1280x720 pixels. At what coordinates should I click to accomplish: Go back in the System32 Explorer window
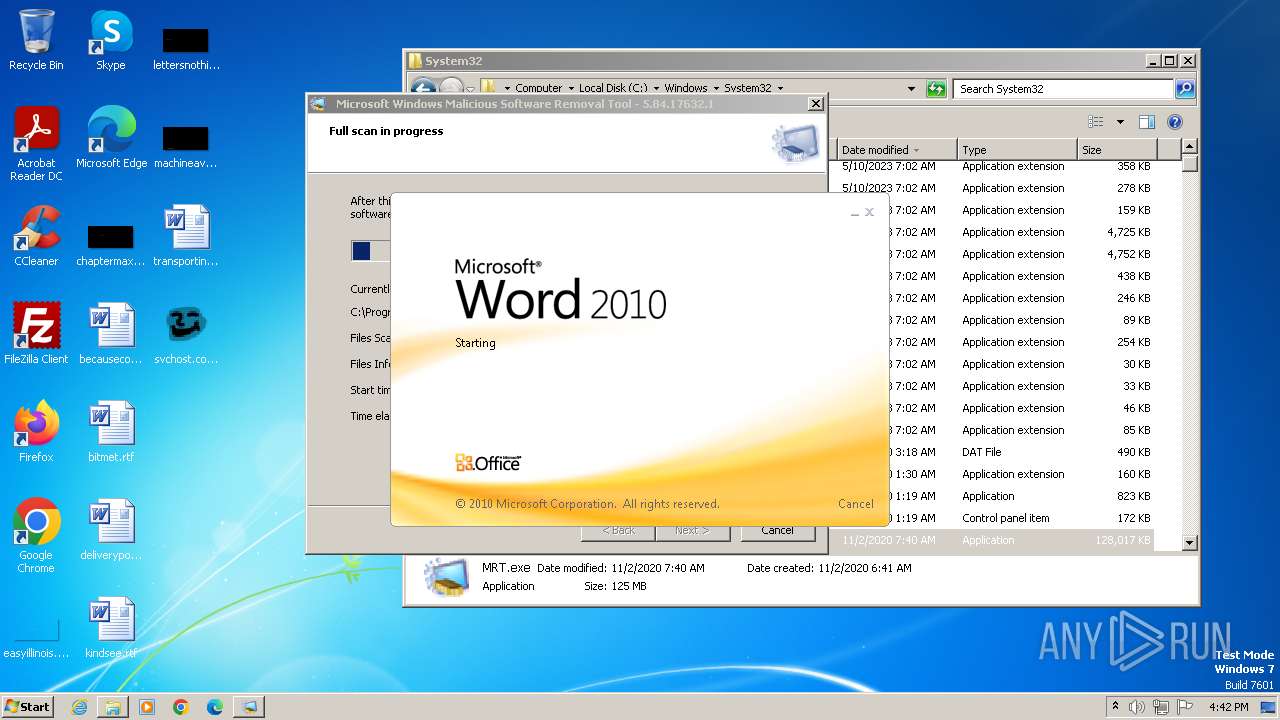pos(423,88)
